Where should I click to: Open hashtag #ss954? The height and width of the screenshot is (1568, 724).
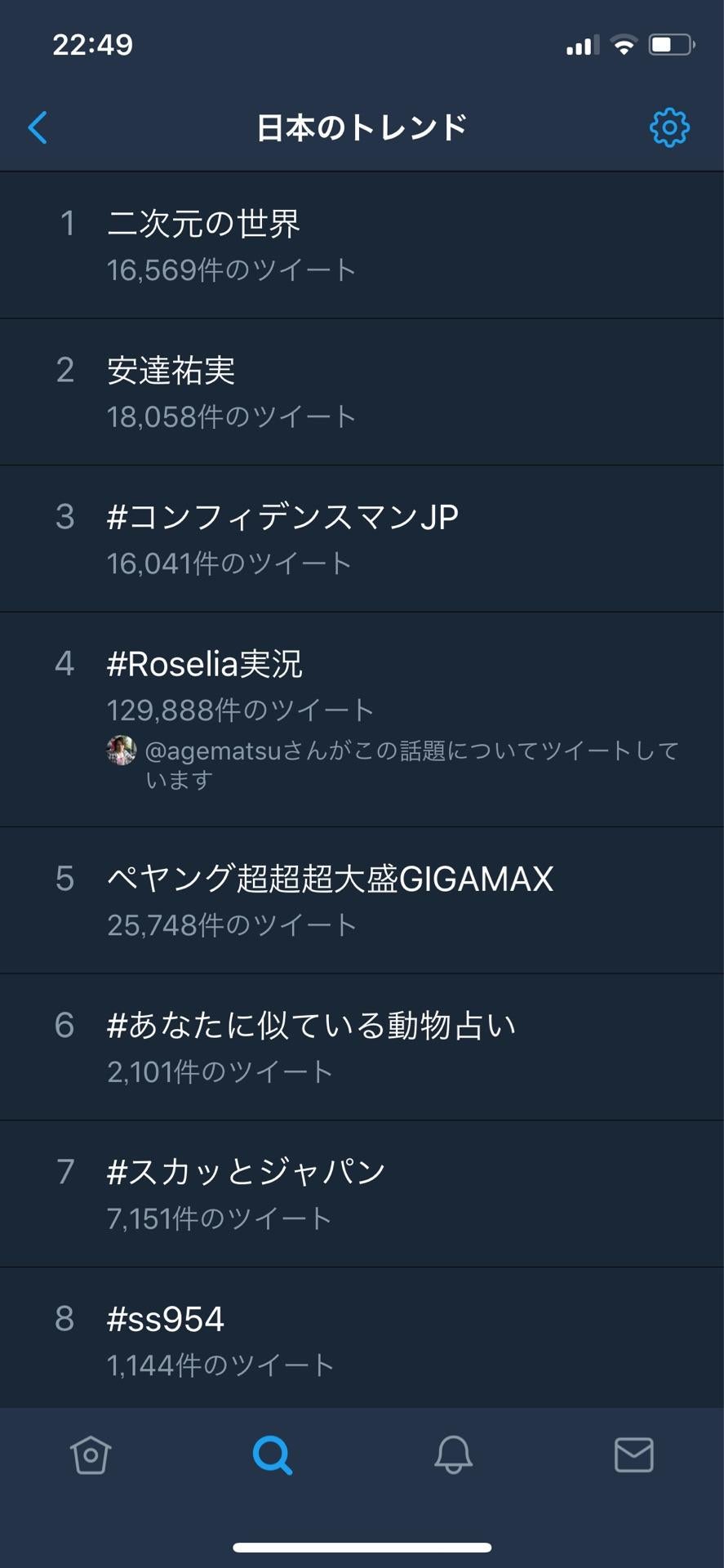[166, 1319]
